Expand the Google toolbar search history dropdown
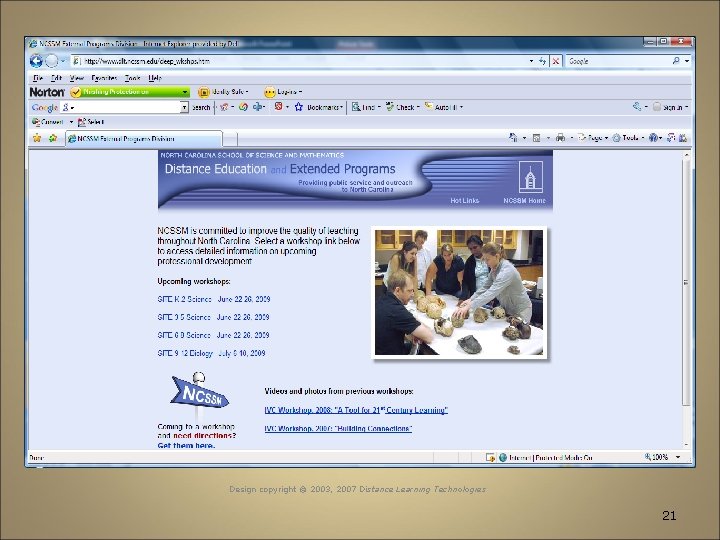 coord(184,107)
